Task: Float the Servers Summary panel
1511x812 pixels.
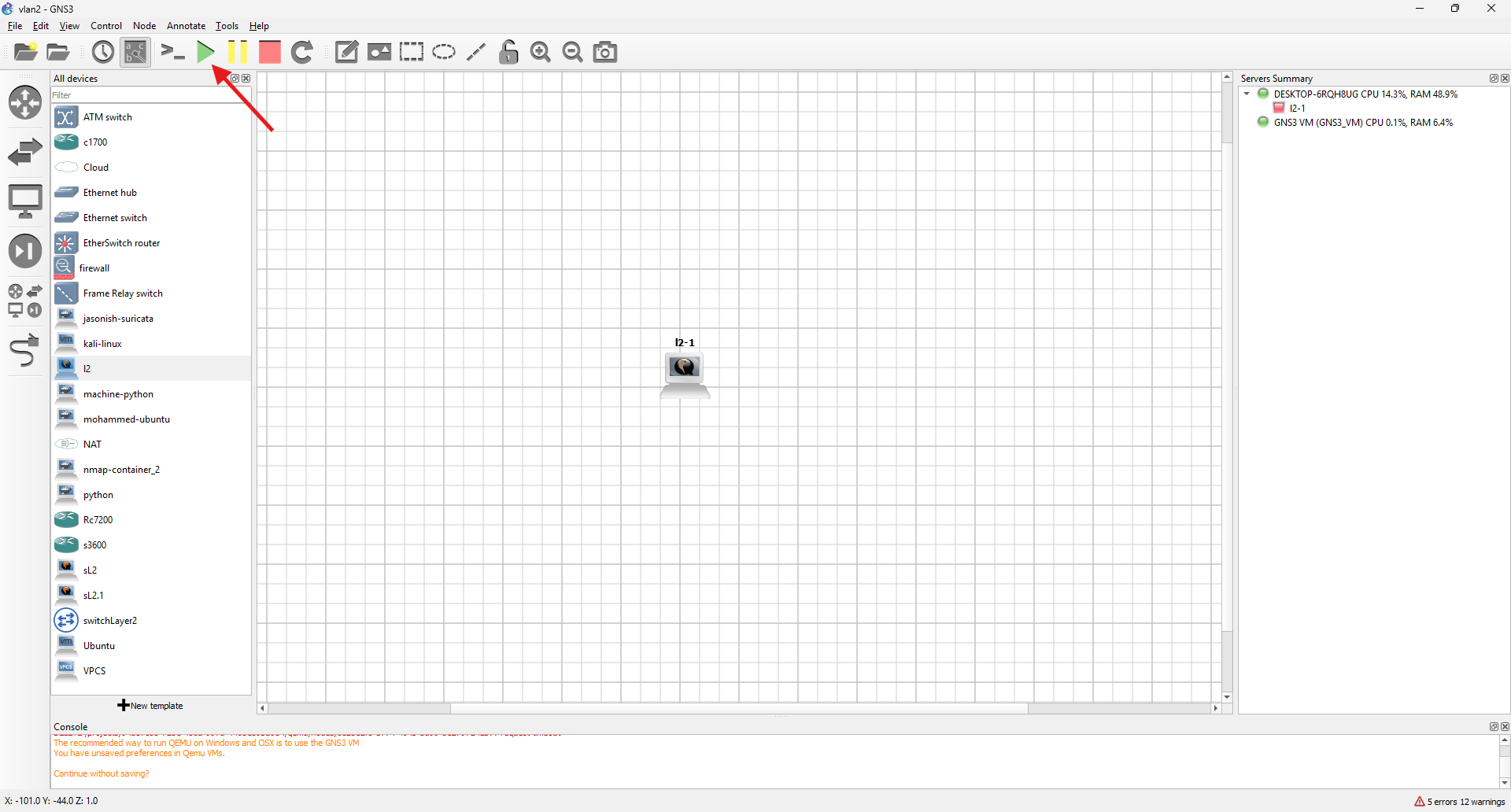Action: (1494, 79)
